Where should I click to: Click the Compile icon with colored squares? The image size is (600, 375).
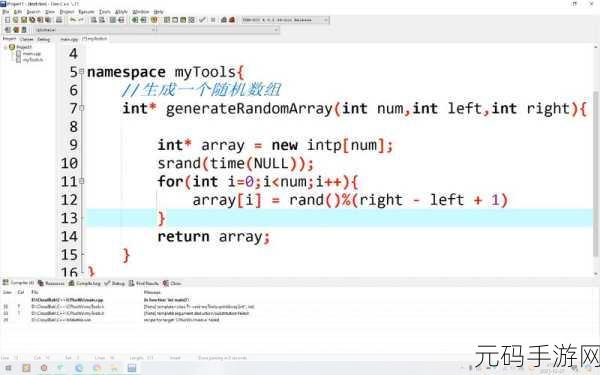pos(166,20)
